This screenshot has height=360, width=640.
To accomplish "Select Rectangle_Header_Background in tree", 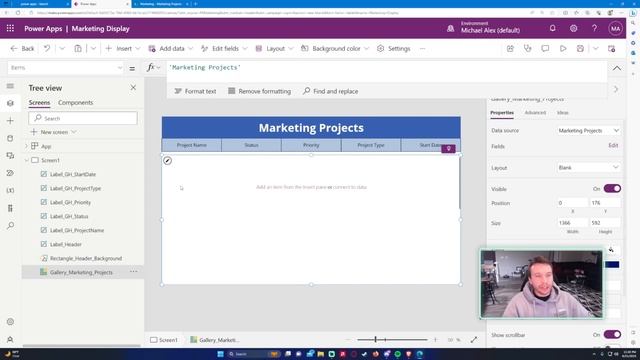I will 86,258.
